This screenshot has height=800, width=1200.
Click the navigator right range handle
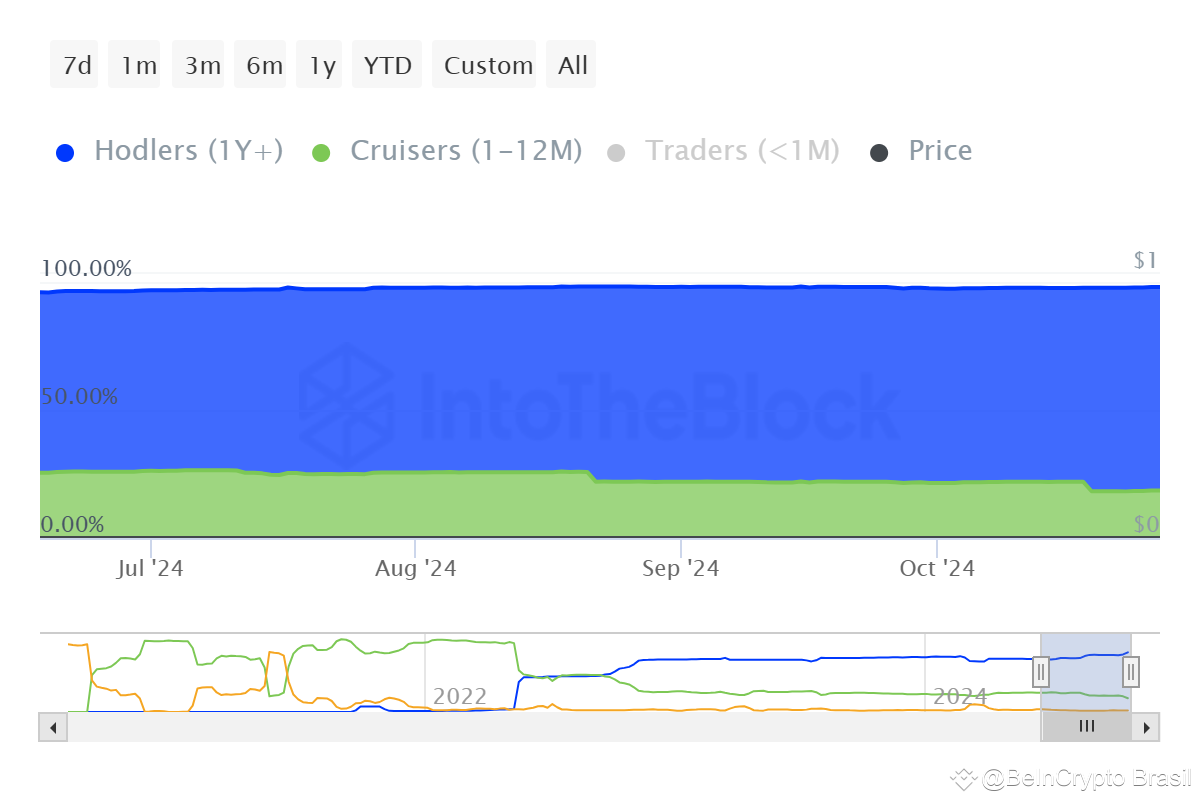1131,672
